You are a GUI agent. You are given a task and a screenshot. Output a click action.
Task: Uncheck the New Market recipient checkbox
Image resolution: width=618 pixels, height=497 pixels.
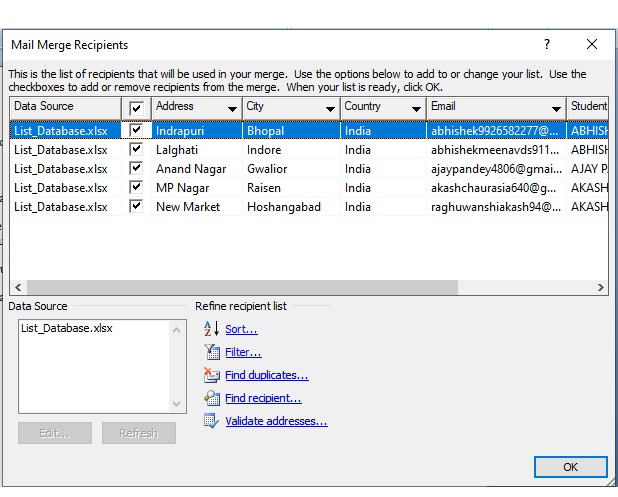pyautogui.click(x=136, y=206)
